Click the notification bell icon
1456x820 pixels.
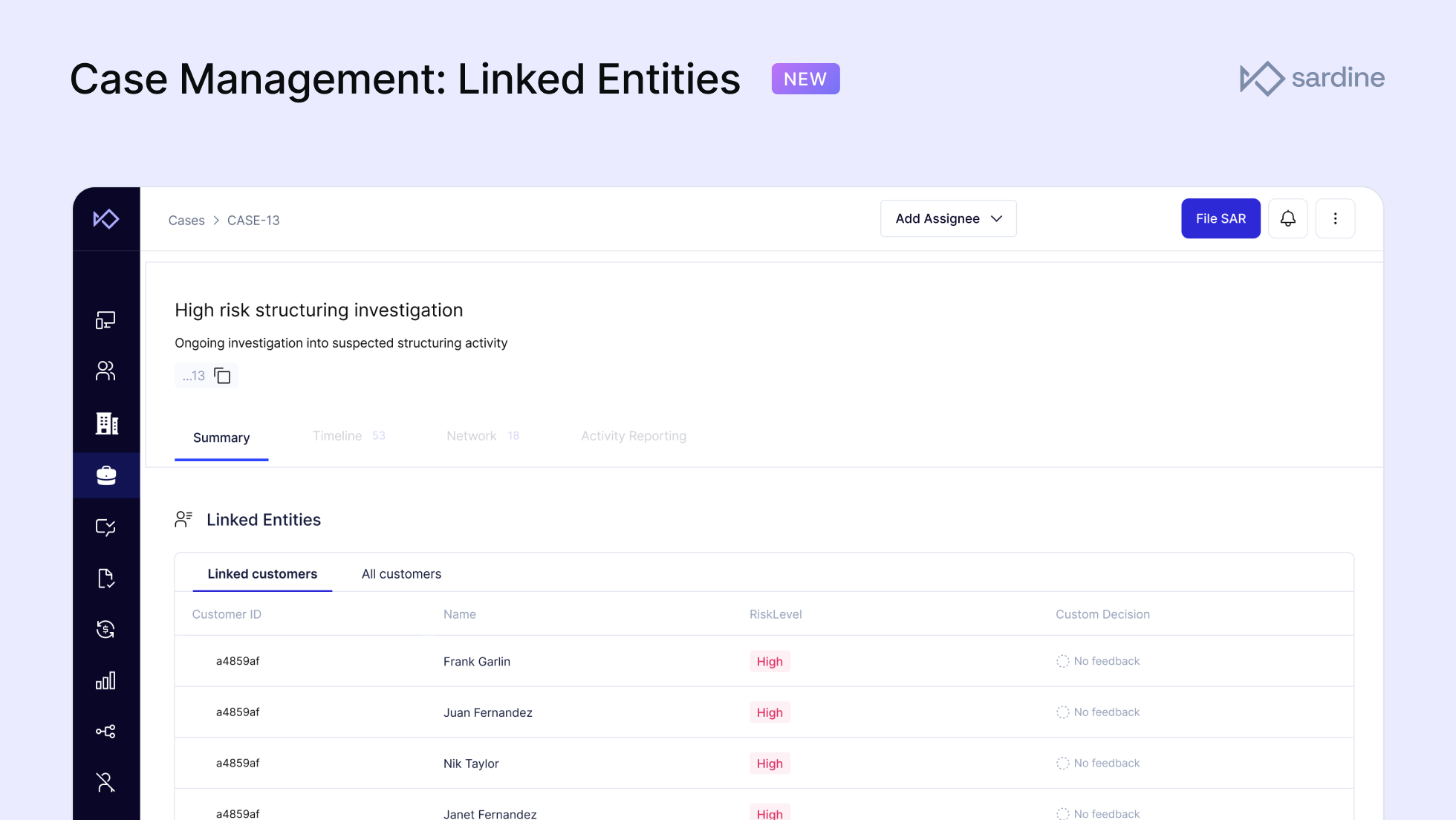click(x=1287, y=218)
